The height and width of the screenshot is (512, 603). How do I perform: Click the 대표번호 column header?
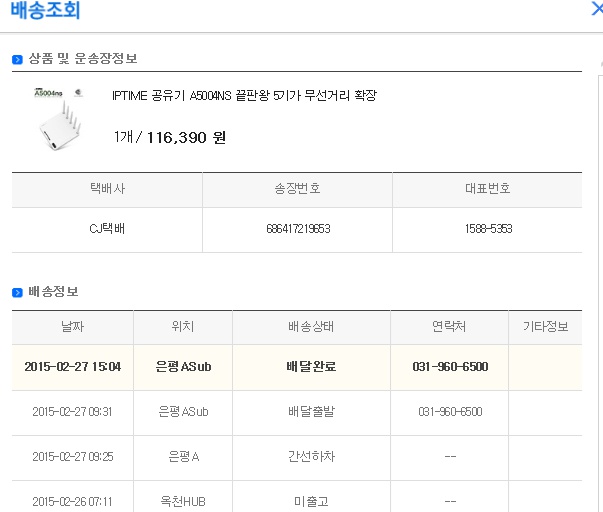point(488,188)
